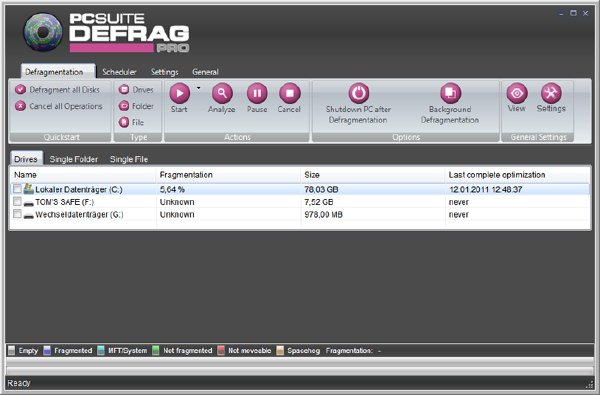Maximize the Defrag Pro window
This screenshot has width=600, height=395.
pyautogui.click(x=573, y=13)
